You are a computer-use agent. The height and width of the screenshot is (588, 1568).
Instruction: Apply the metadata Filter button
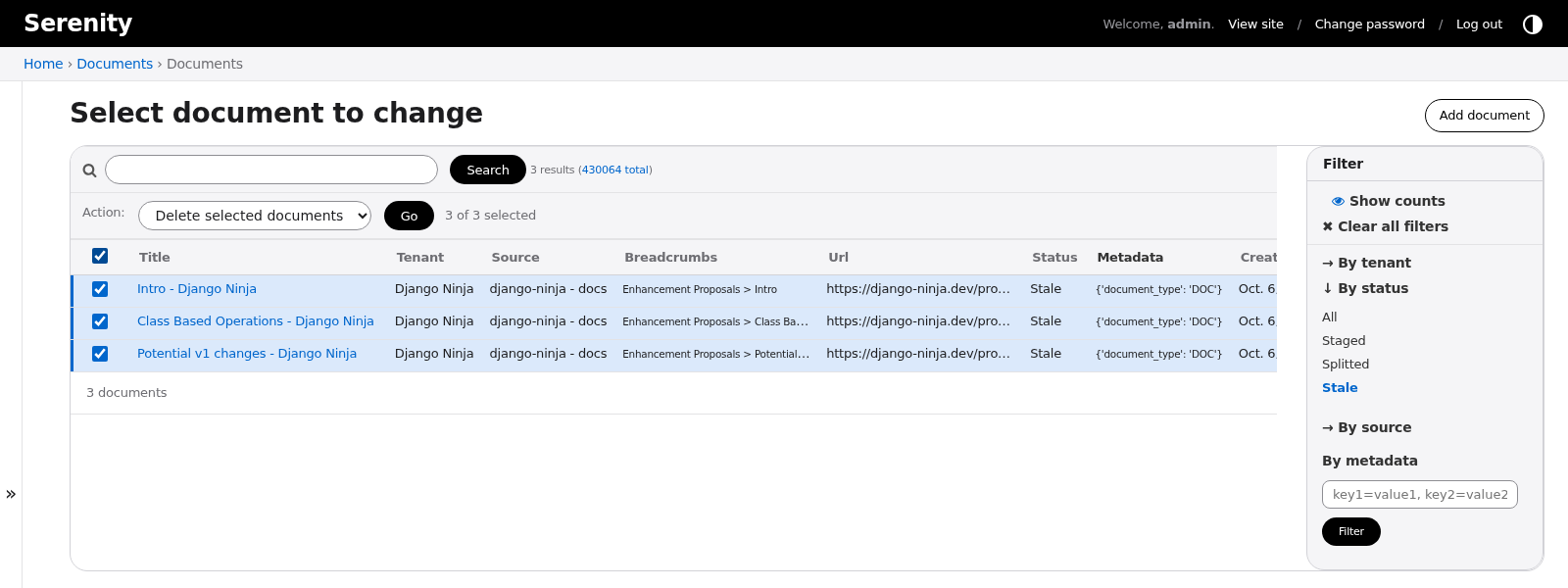pyautogui.click(x=1351, y=531)
